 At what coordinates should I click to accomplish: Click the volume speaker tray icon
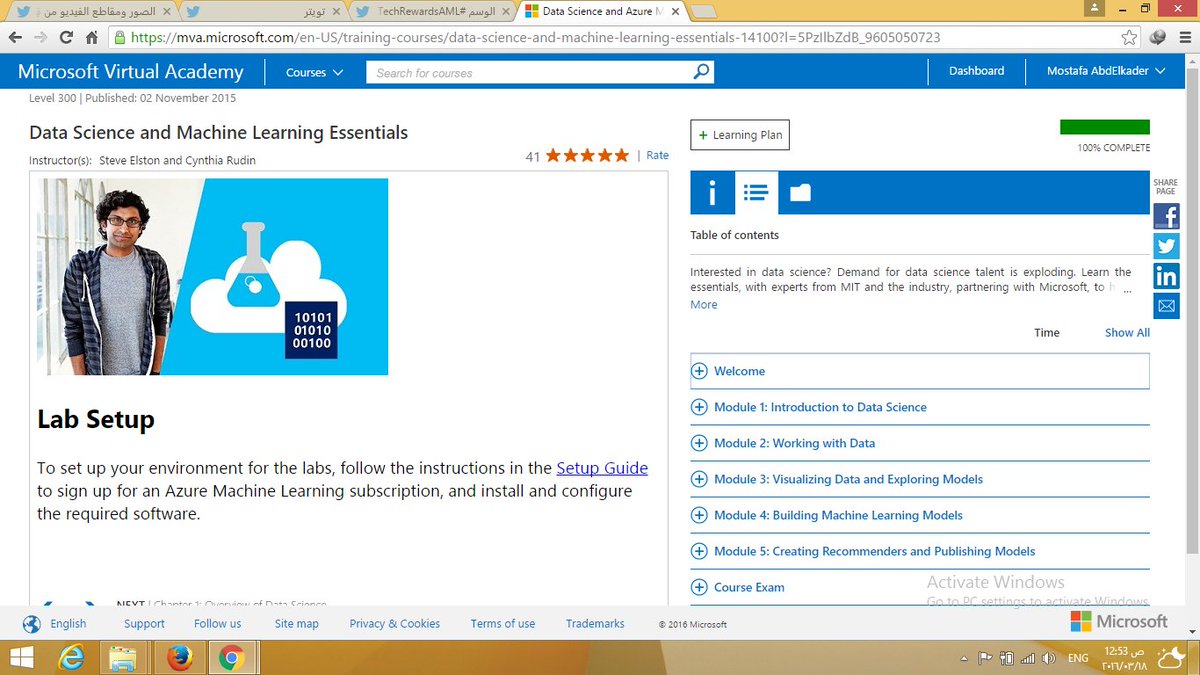click(1046, 658)
